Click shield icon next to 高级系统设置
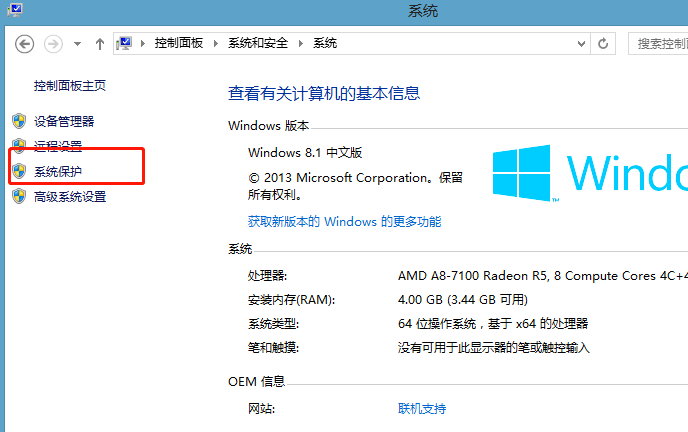The width and height of the screenshot is (688, 432). (x=19, y=196)
